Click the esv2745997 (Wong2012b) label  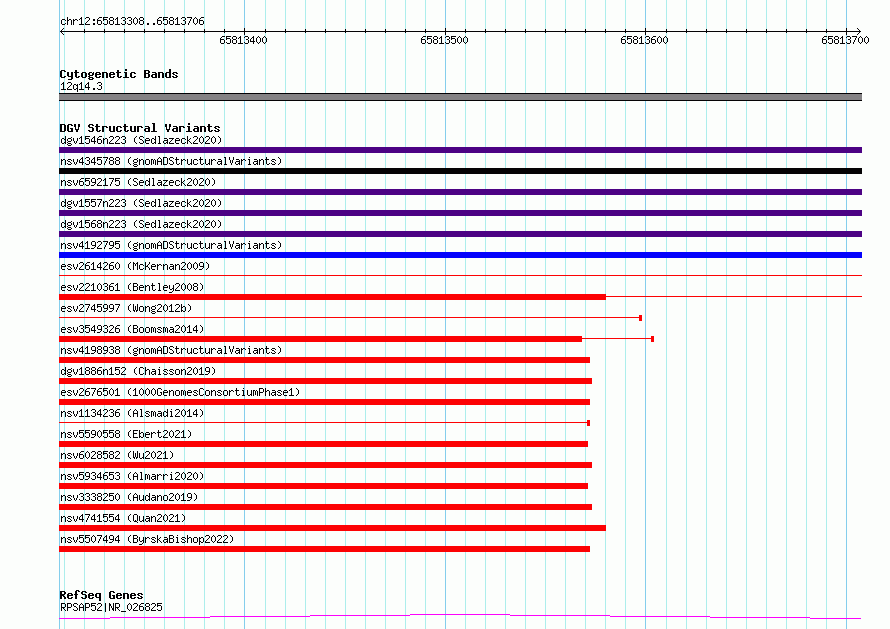coord(126,308)
